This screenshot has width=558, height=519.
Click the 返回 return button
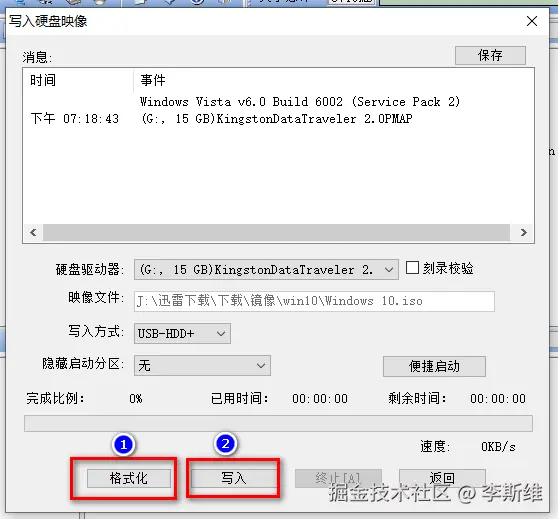442,478
